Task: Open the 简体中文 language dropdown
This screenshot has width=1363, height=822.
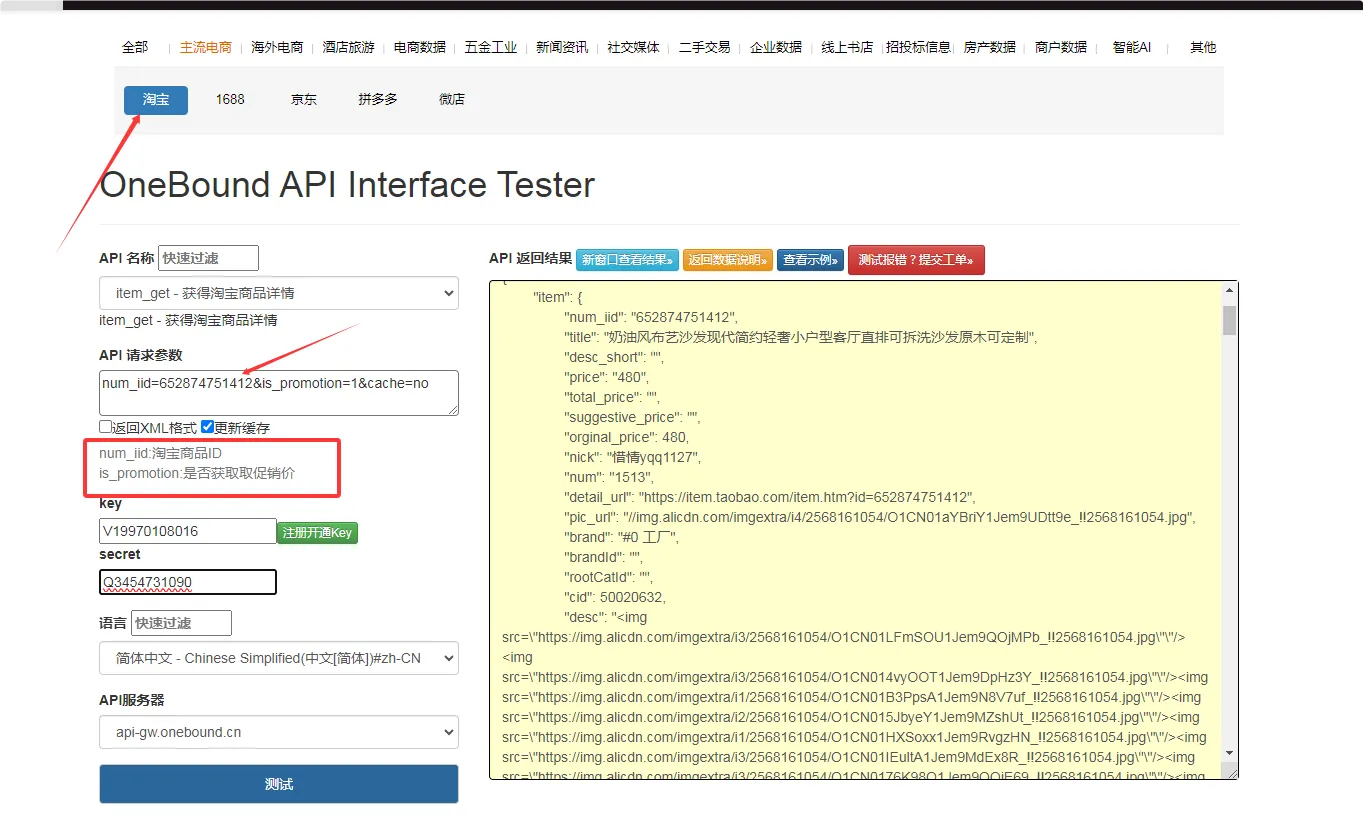Action: (279, 658)
